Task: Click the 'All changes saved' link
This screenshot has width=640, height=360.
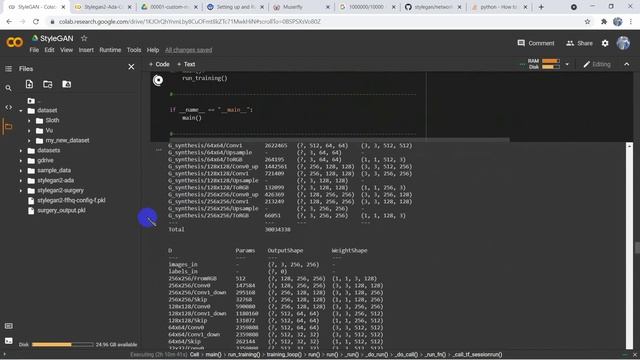Action: 189,50
